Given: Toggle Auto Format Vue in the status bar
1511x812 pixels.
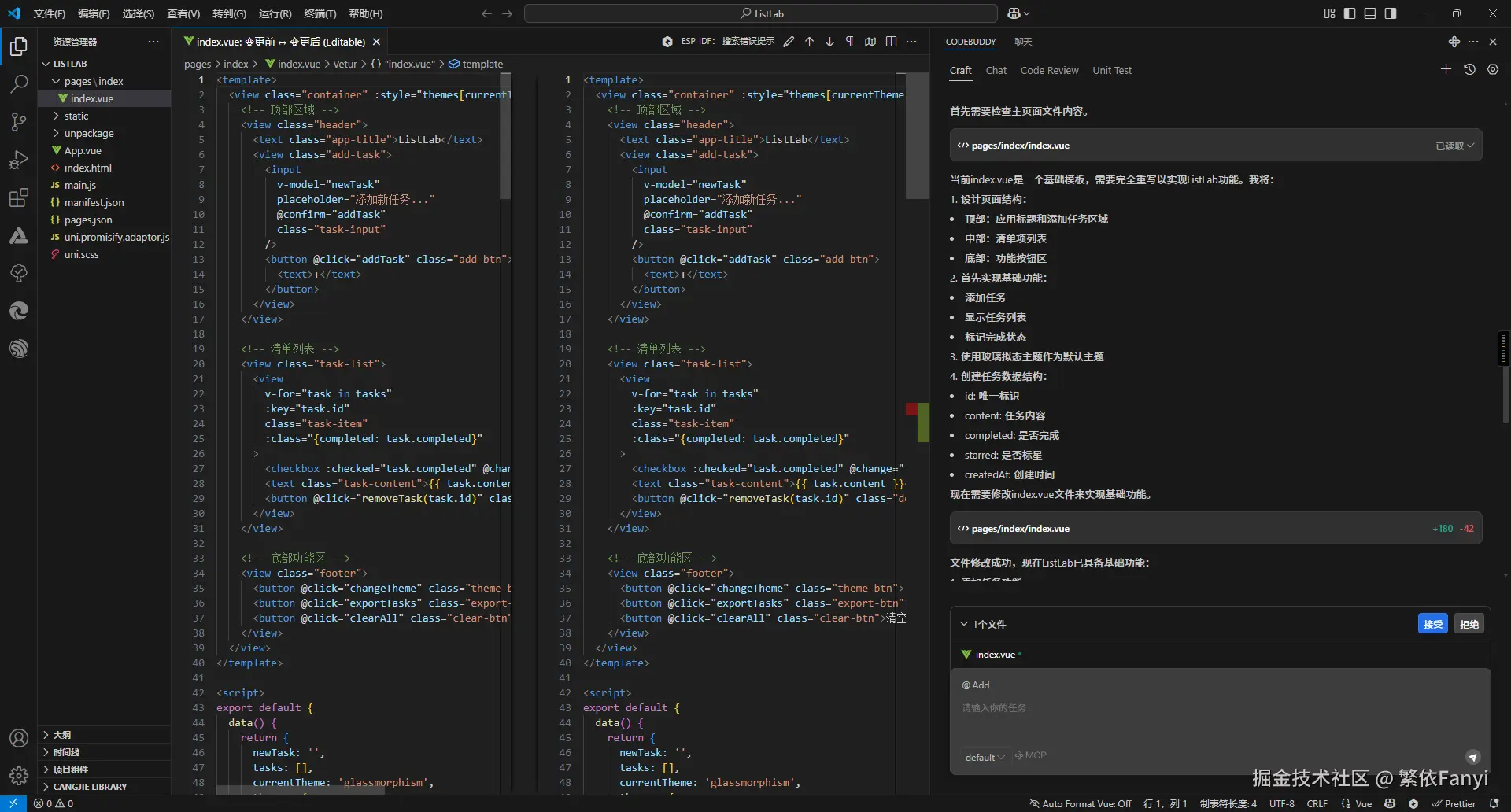Looking at the screenshot, I should click(x=1080, y=803).
